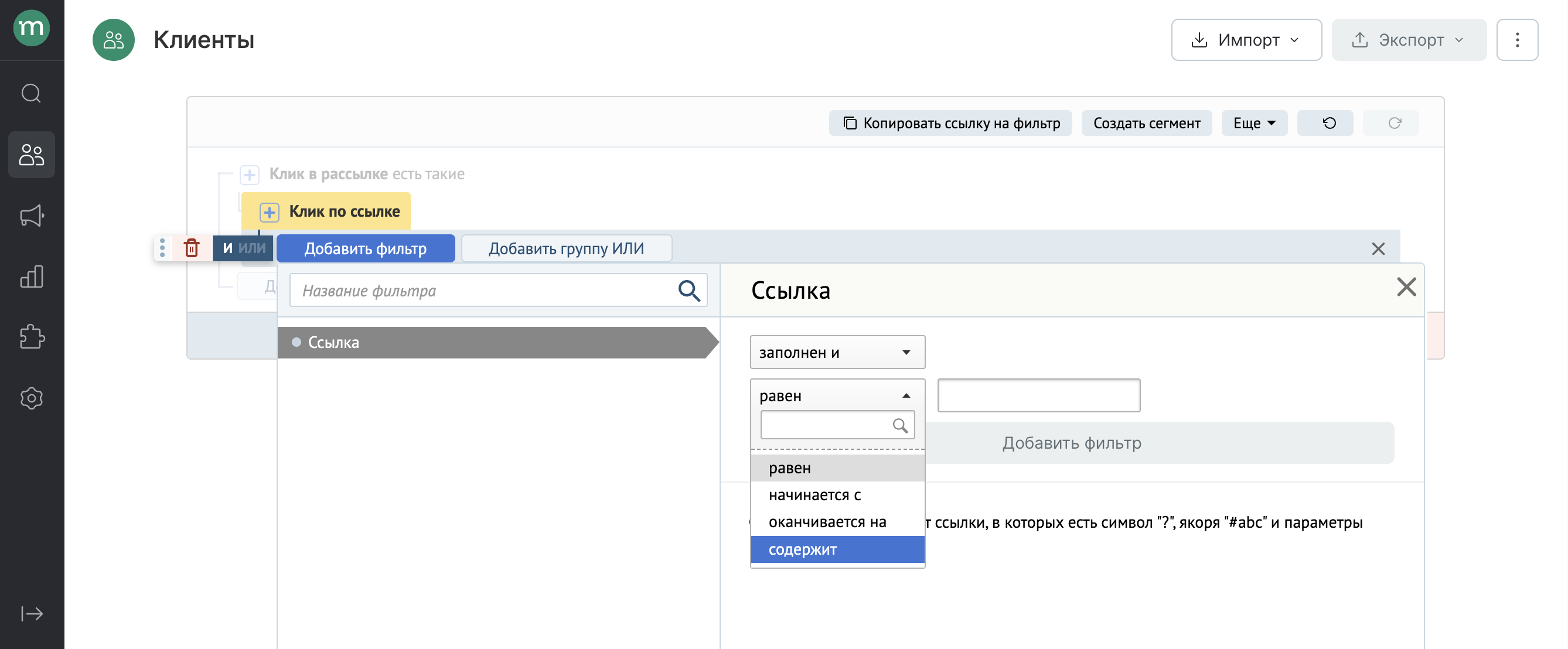Viewport: 1568px width, 649px height.
Task: Click the redo arrow button
Action: [1390, 124]
